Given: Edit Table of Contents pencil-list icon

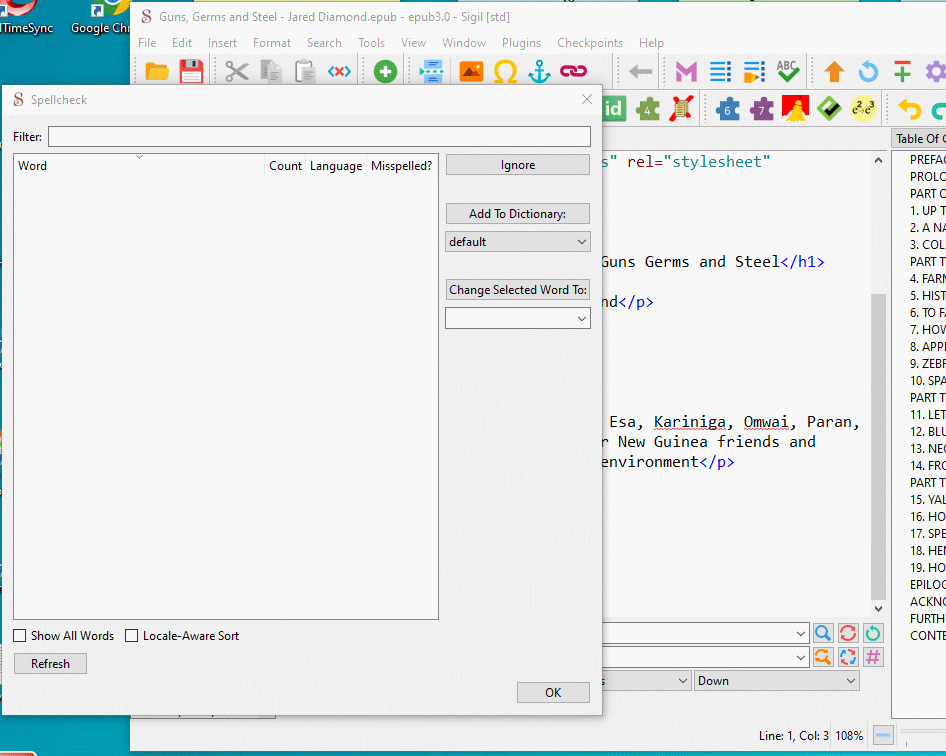Looking at the screenshot, I should [754, 72].
